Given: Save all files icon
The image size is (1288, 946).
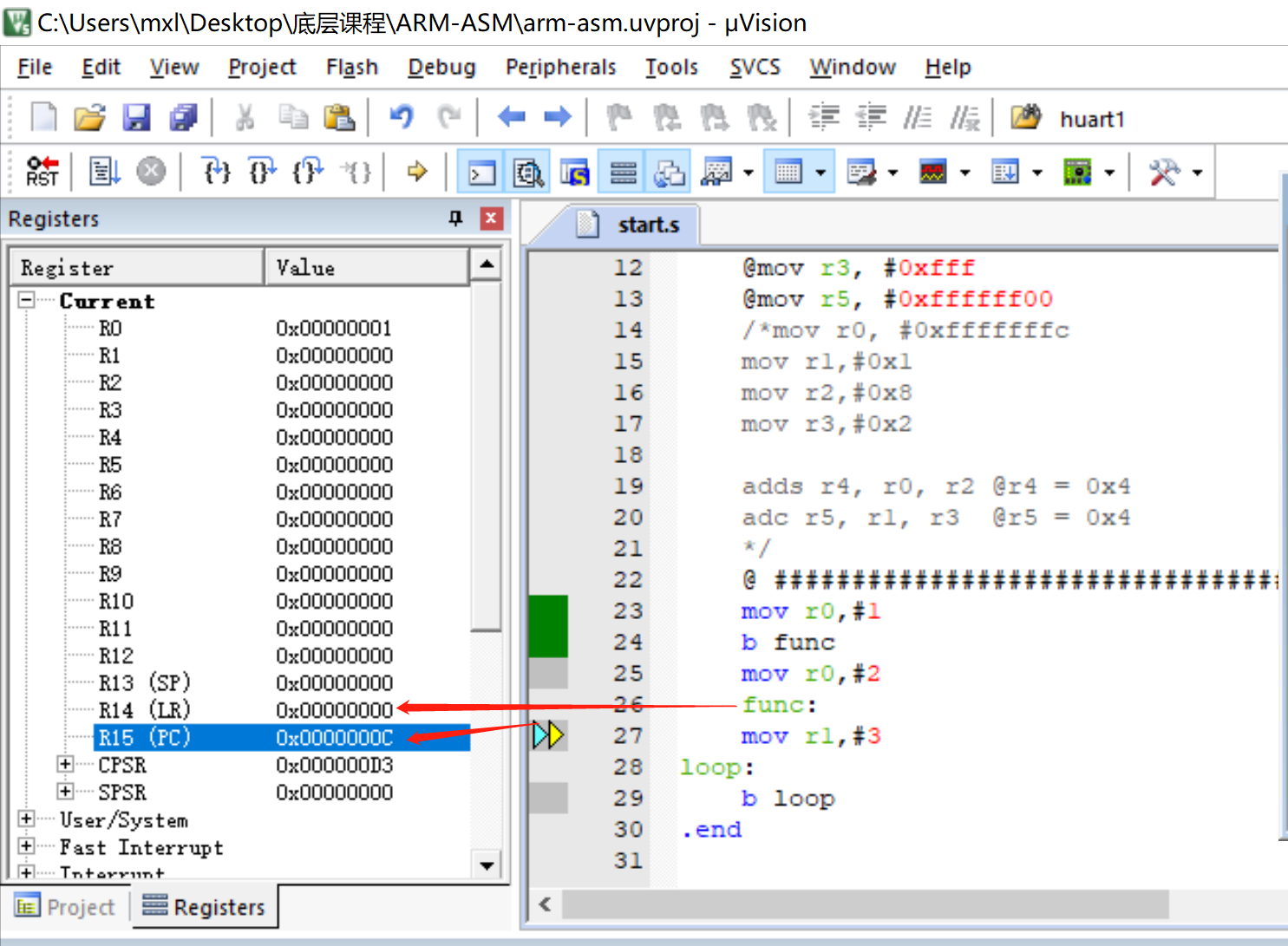Looking at the screenshot, I should click(x=183, y=117).
